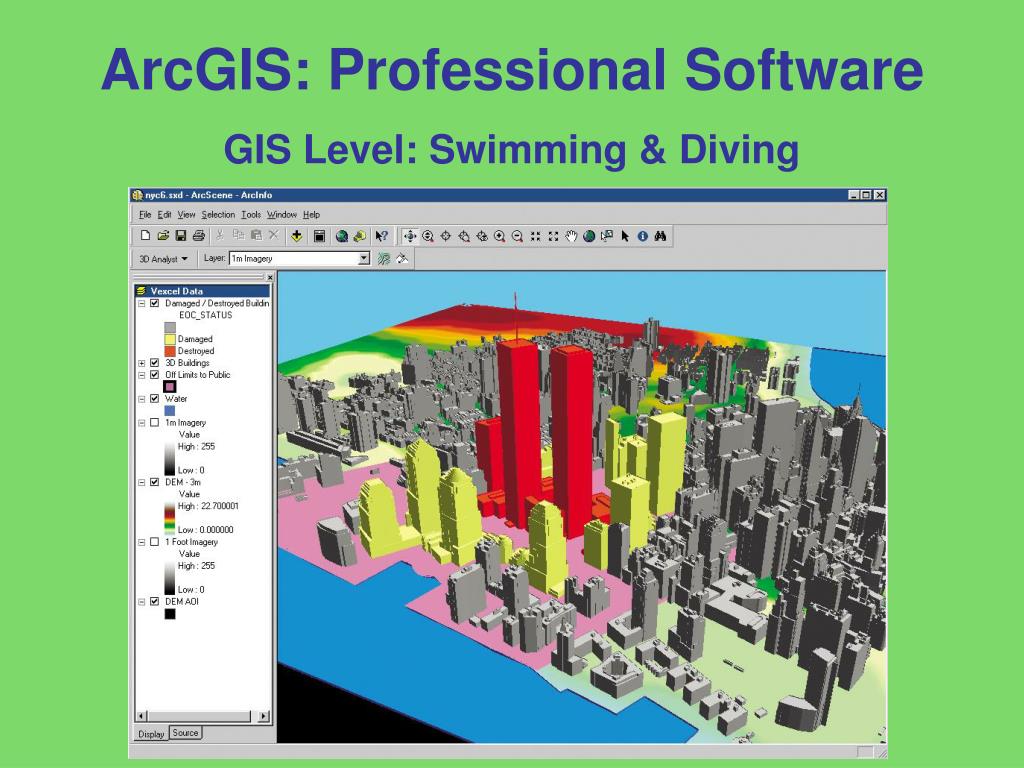Open the Tools menu

point(251,214)
